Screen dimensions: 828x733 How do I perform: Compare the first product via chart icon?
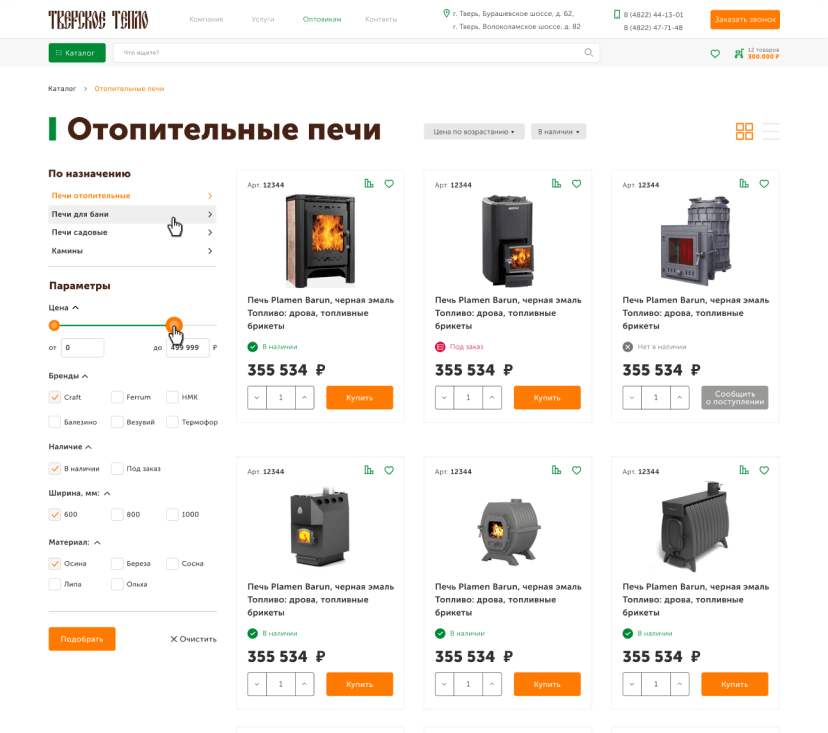tap(369, 183)
